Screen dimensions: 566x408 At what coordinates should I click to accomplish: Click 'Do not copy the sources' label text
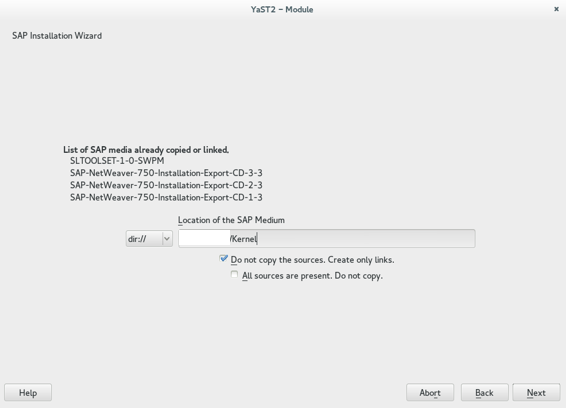tap(312, 260)
